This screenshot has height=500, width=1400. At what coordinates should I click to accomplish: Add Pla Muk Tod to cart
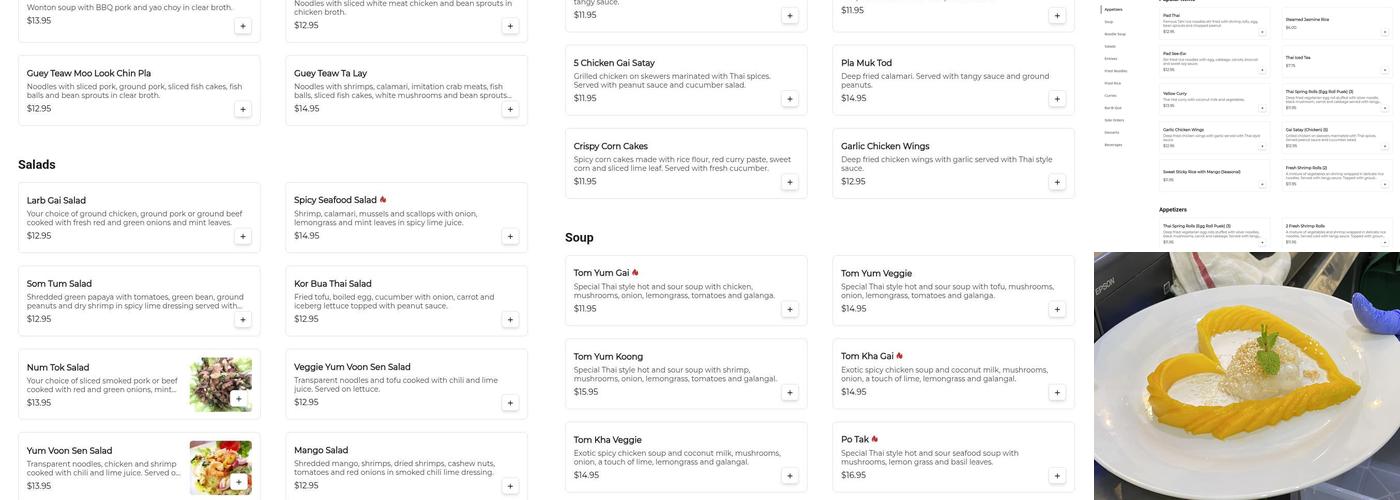click(1057, 99)
